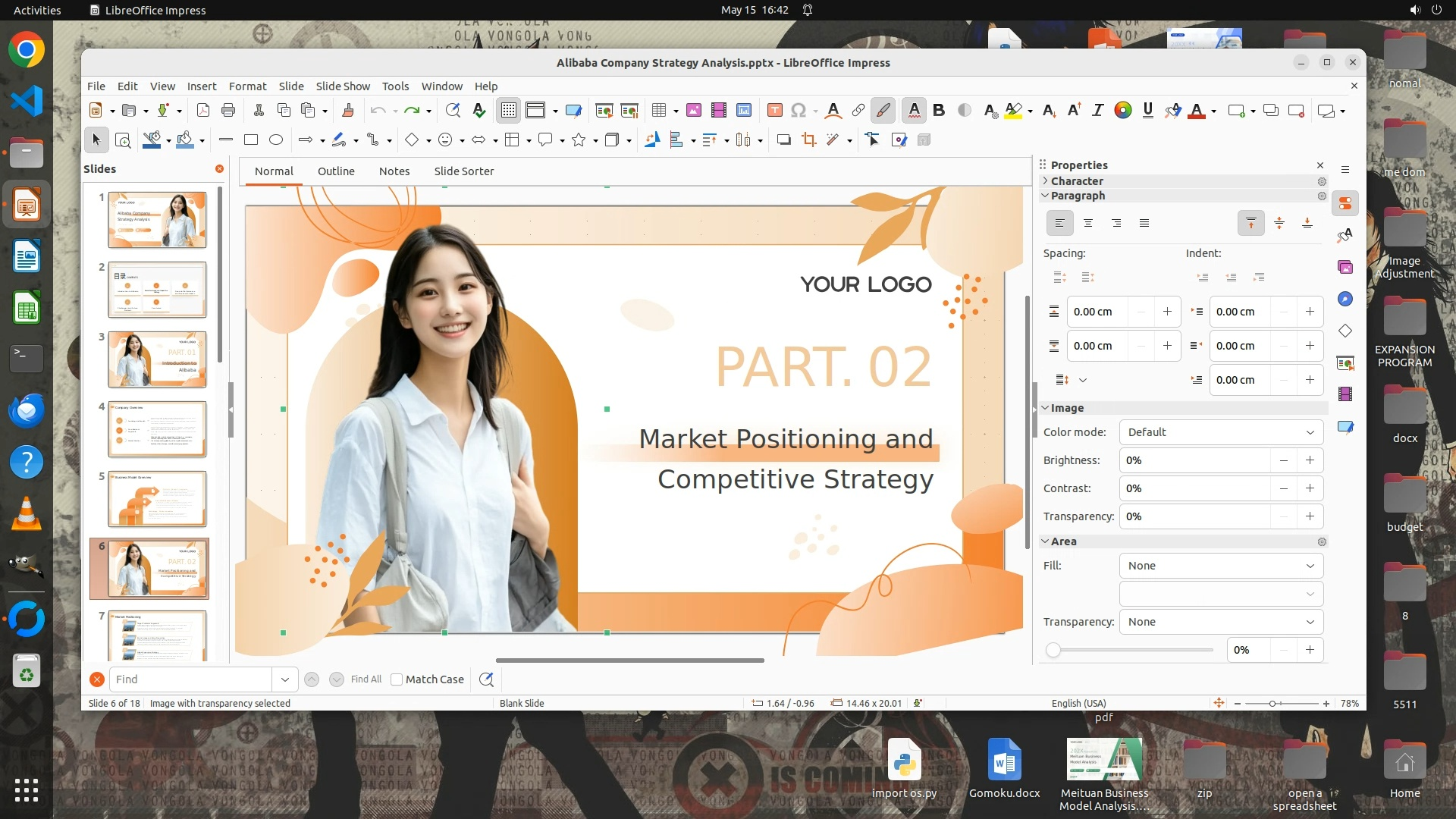Enable the Match Case checkbox
Screen dimensions: 1456x819
397,679
